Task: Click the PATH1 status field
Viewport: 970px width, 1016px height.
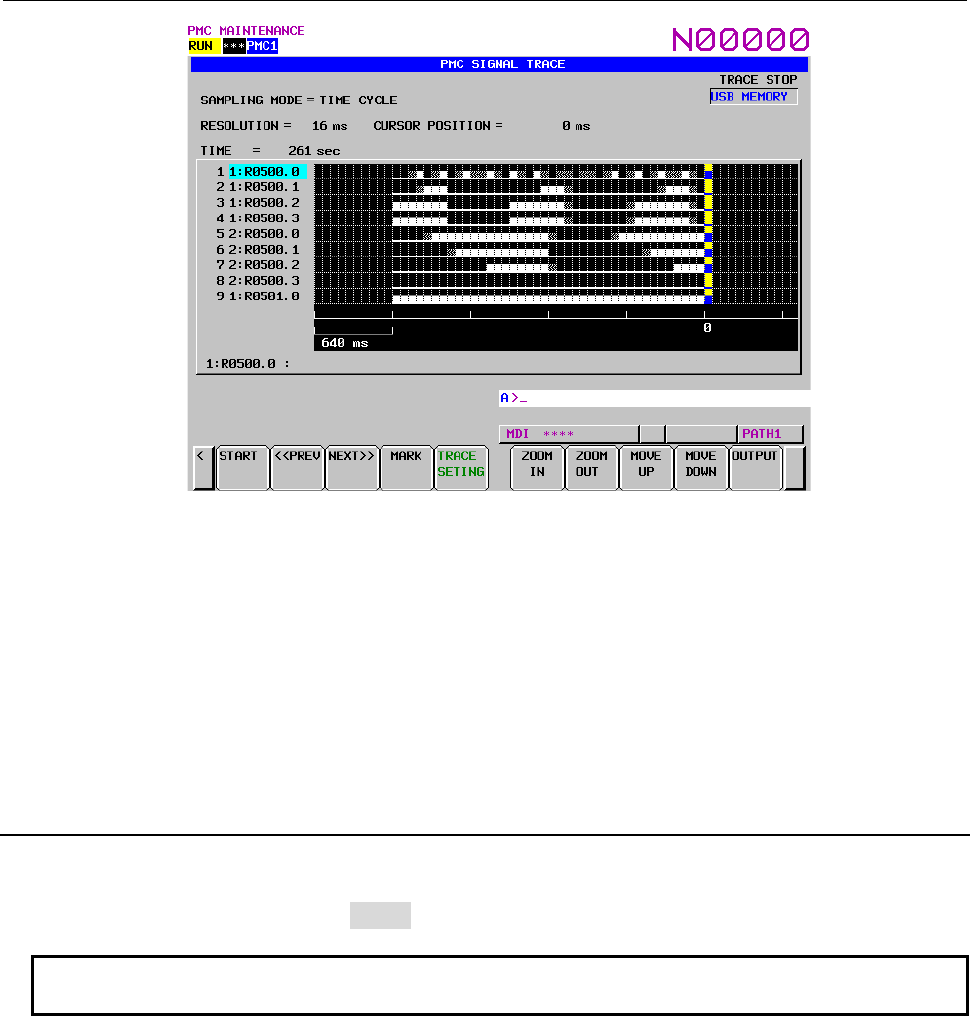Action: coord(770,433)
